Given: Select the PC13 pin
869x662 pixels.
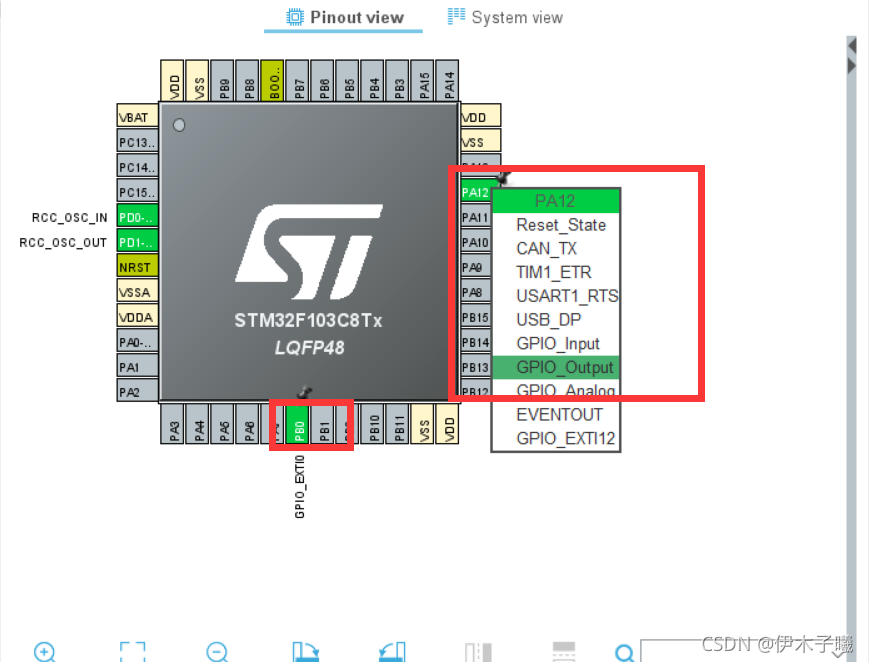Looking at the screenshot, I should tap(137, 142).
